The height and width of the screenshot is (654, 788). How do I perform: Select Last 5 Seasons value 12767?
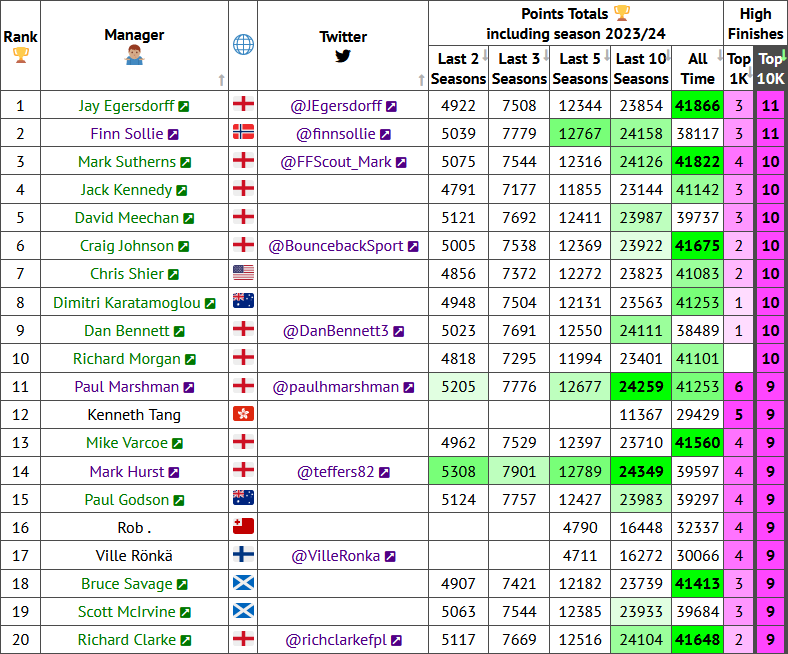[x=580, y=134]
